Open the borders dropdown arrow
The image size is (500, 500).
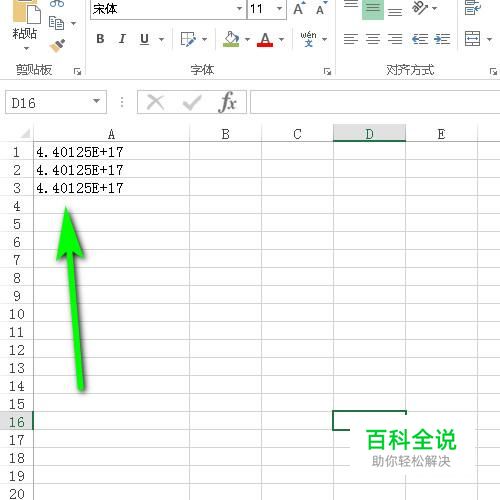(205, 39)
